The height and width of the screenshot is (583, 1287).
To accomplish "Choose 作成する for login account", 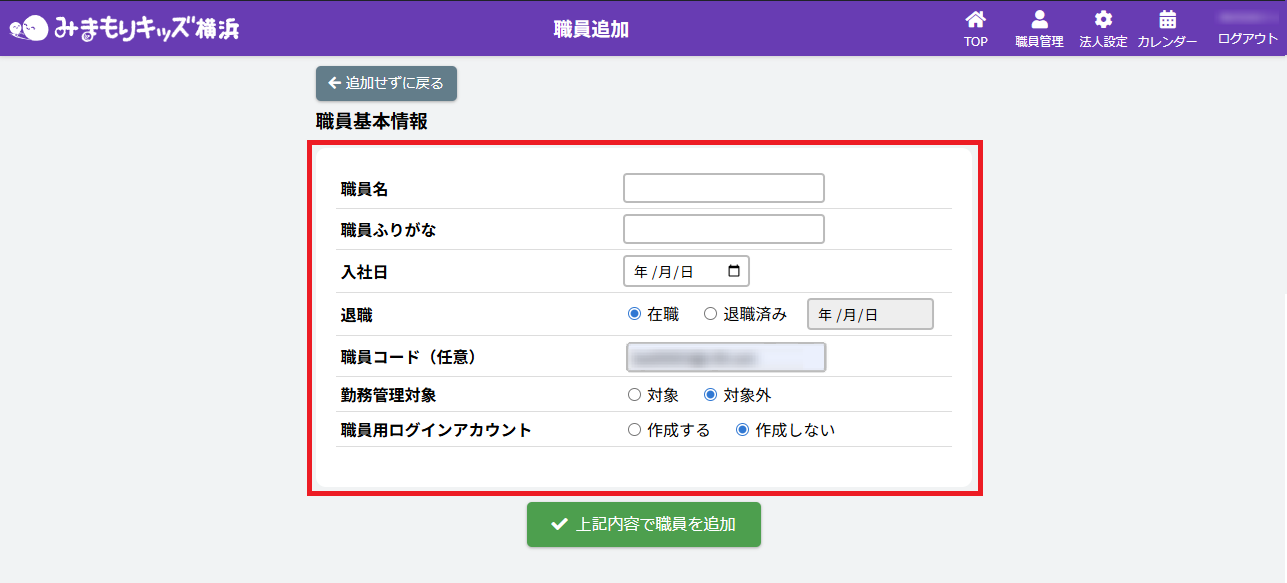I will click(x=634, y=430).
